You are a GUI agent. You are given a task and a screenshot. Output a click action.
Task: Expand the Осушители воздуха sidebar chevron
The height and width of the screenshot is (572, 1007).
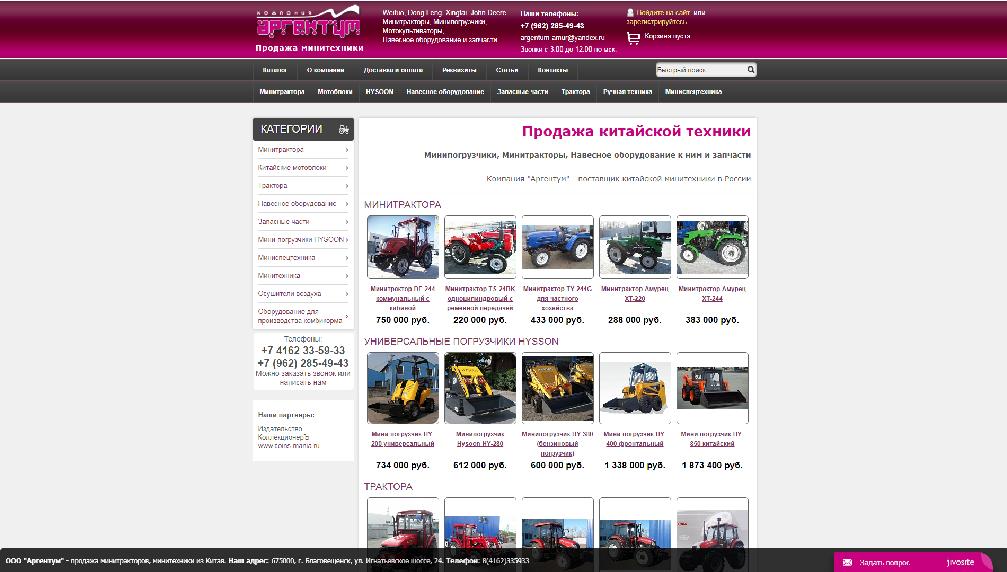pos(347,293)
